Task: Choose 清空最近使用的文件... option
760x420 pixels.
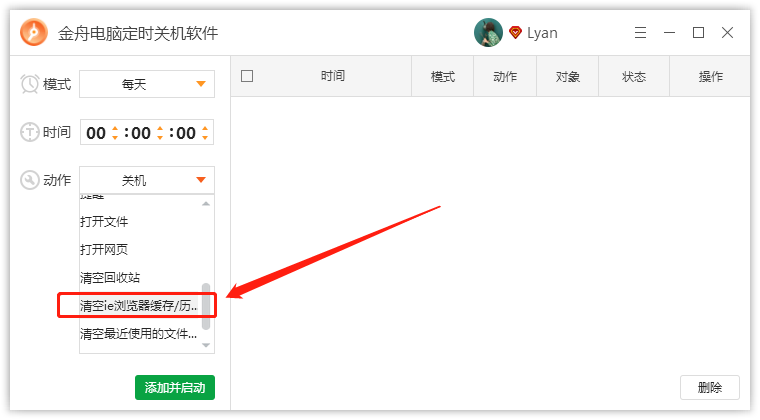Action: (140, 334)
